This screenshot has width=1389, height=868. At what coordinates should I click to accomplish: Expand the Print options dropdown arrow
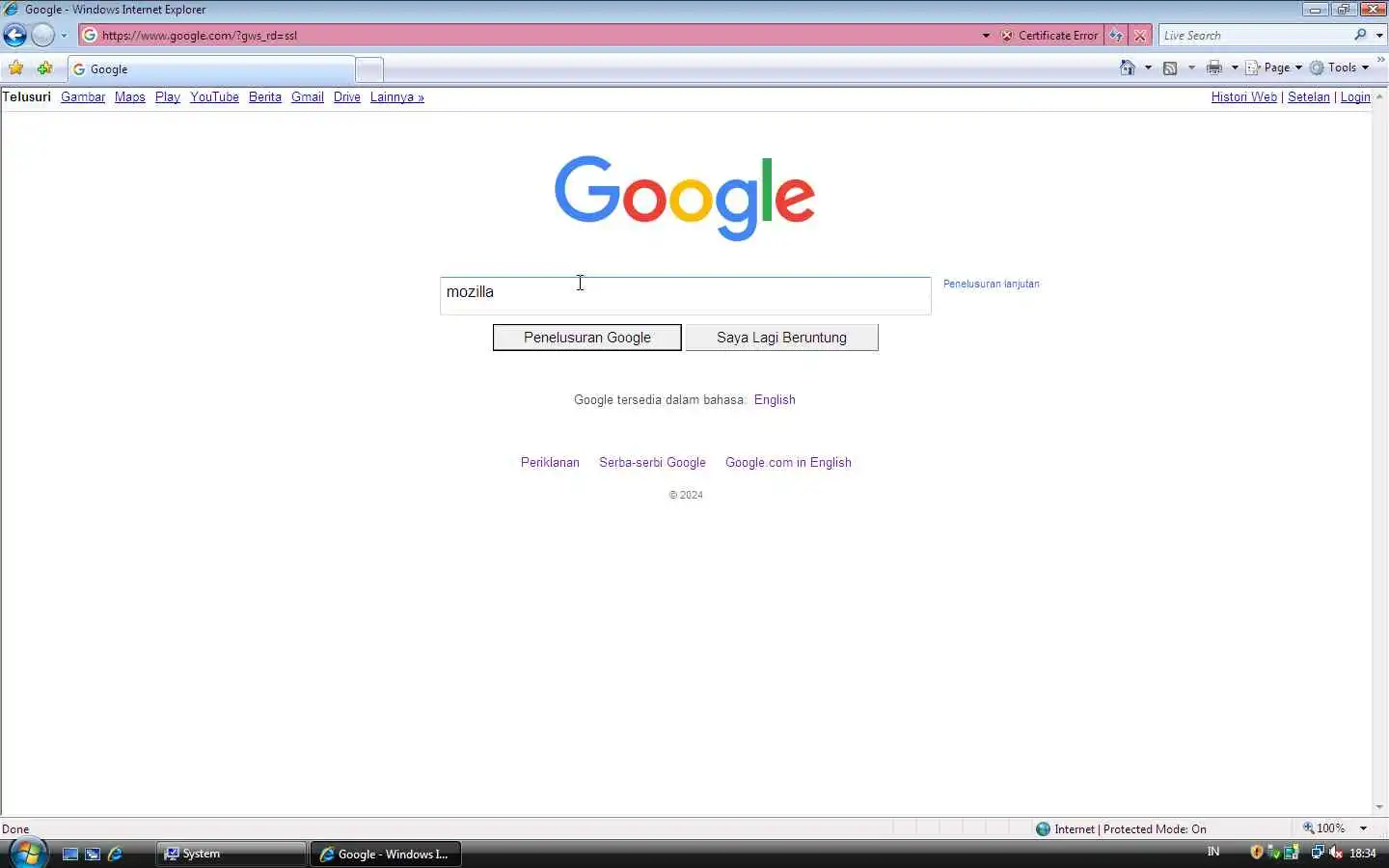coord(1235,68)
